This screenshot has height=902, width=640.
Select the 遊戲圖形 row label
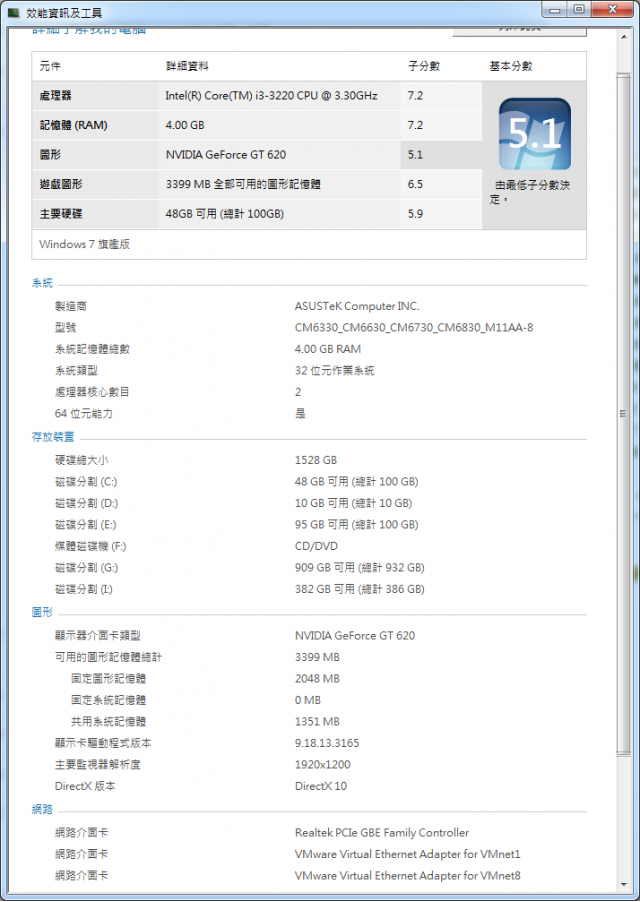coord(61,184)
